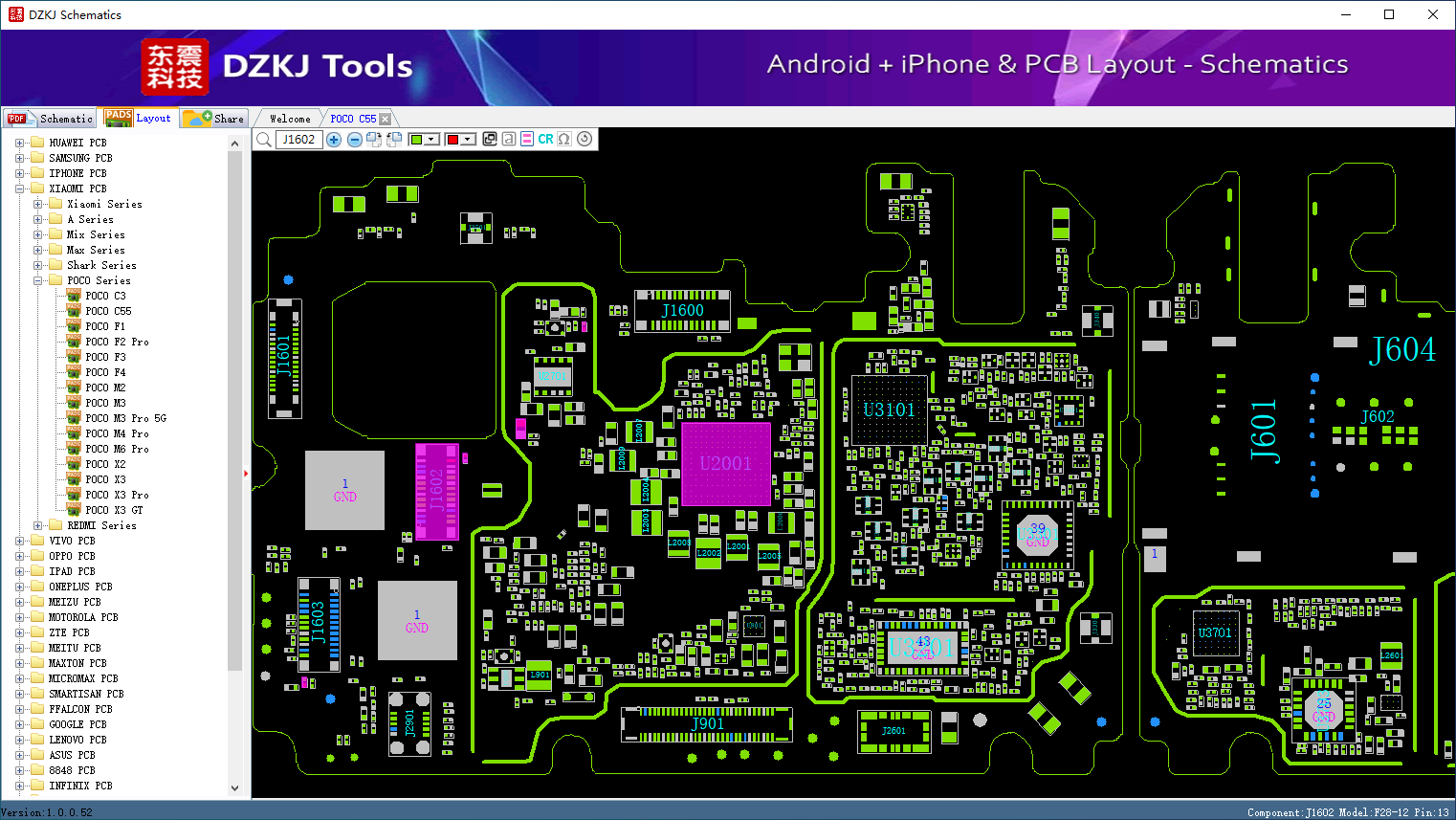Select the J1601 connector on the layout
This screenshot has width=1456, height=820.
(284, 358)
